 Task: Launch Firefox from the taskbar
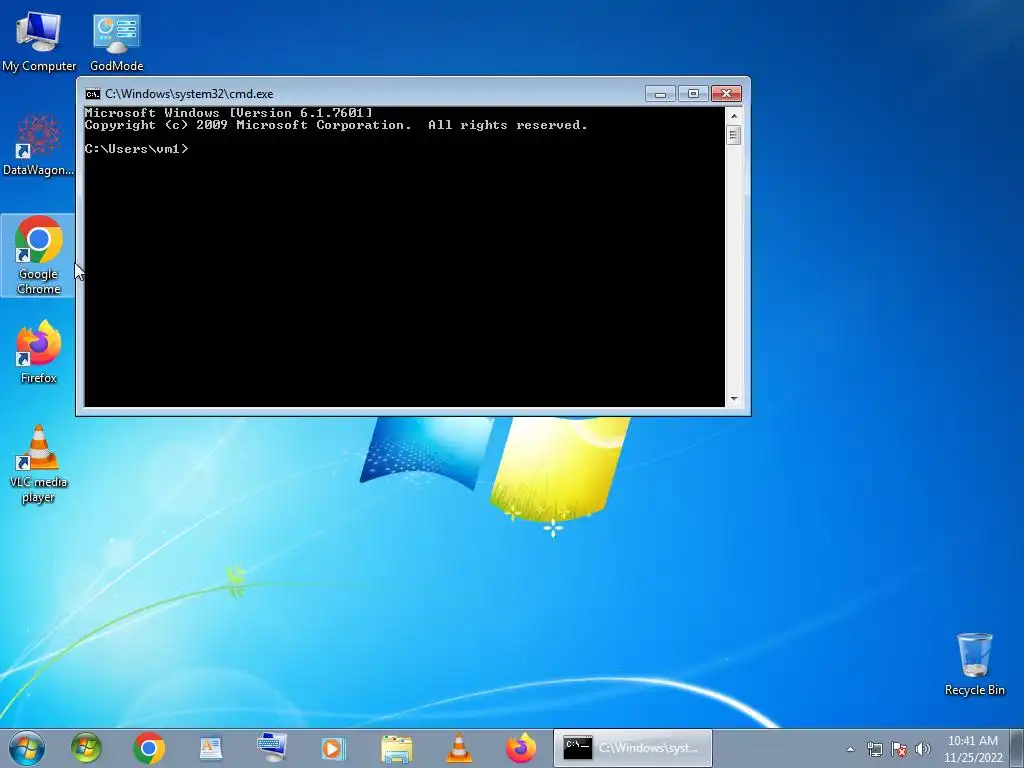[520, 748]
